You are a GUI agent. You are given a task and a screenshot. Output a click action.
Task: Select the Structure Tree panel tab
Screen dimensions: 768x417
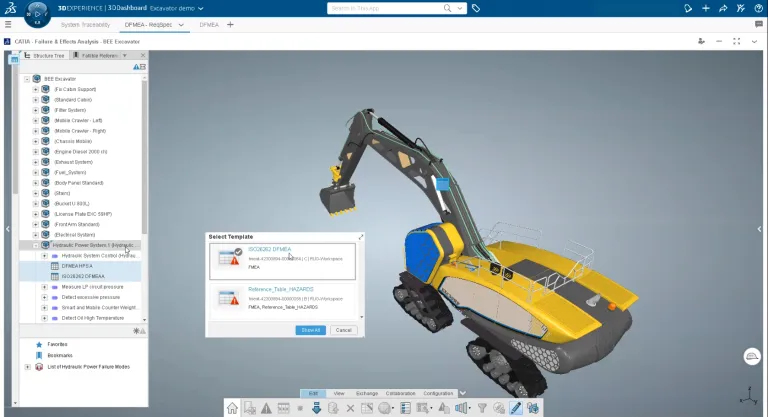pyautogui.click(x=45, y=55)
